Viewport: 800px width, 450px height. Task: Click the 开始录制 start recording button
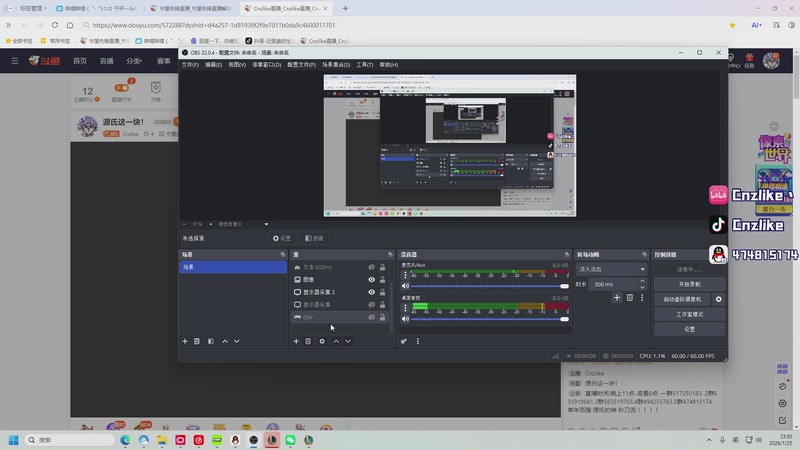click(x=689, y=284)
